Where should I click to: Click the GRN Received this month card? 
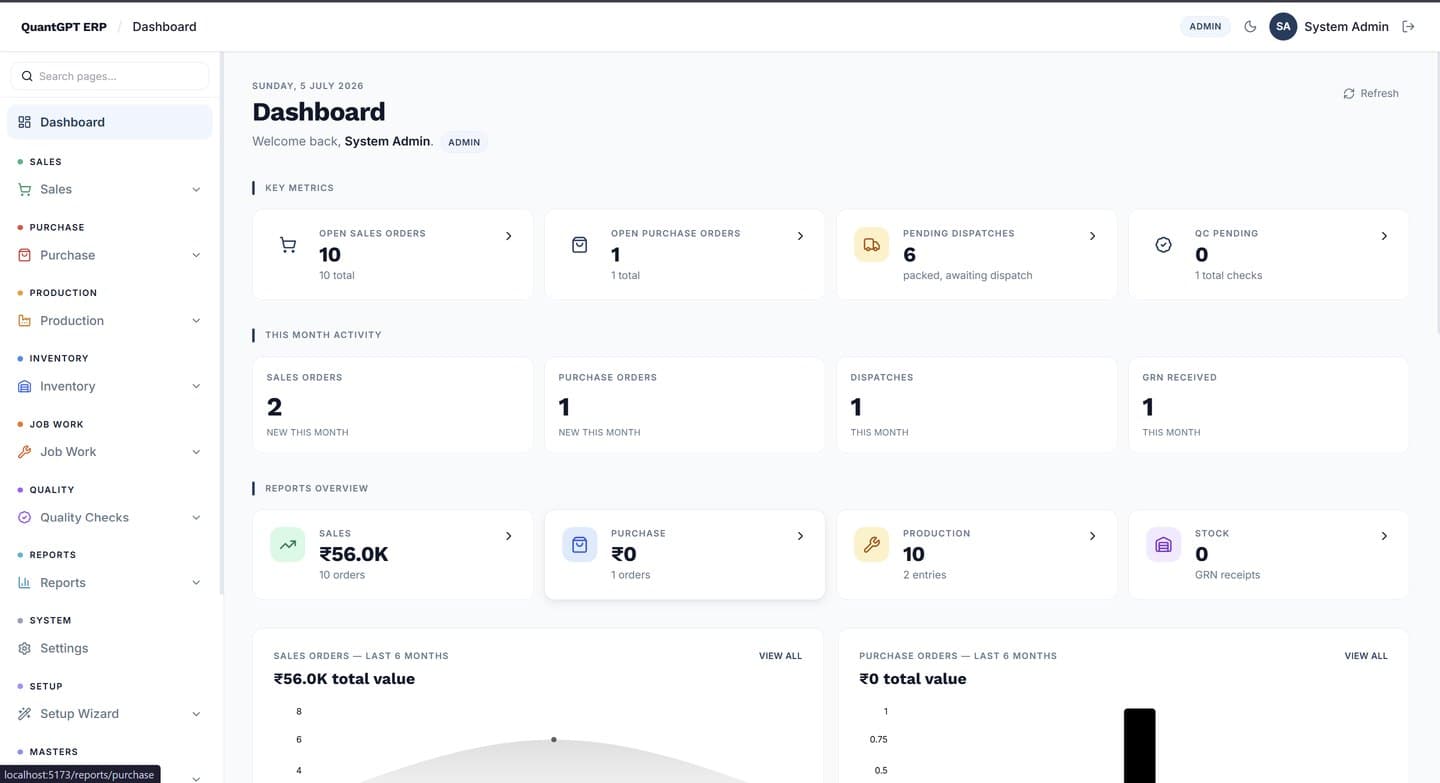click(1269, 405)
